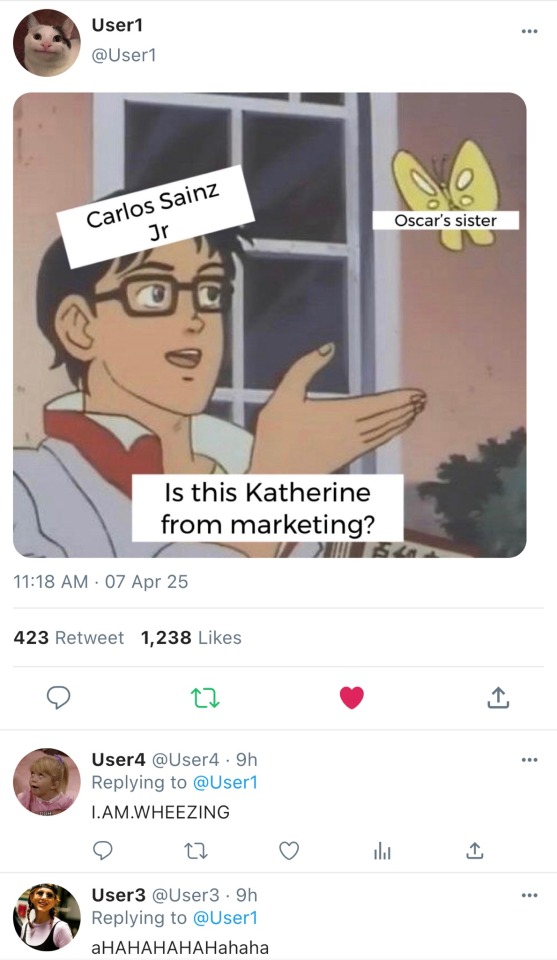Open User1's cat profile picture
The width and height of the screenshot is (557, 960).
click(47, 43)
